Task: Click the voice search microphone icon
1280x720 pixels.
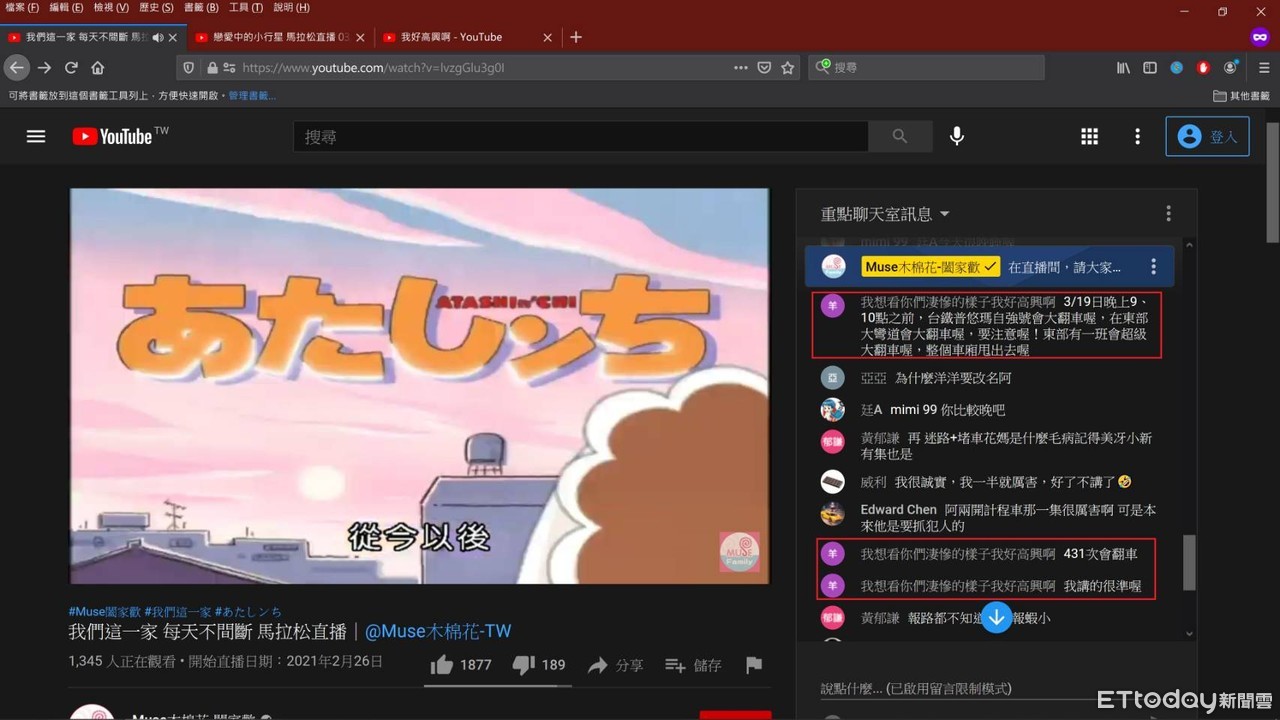Action: click(x=957, y=137)
